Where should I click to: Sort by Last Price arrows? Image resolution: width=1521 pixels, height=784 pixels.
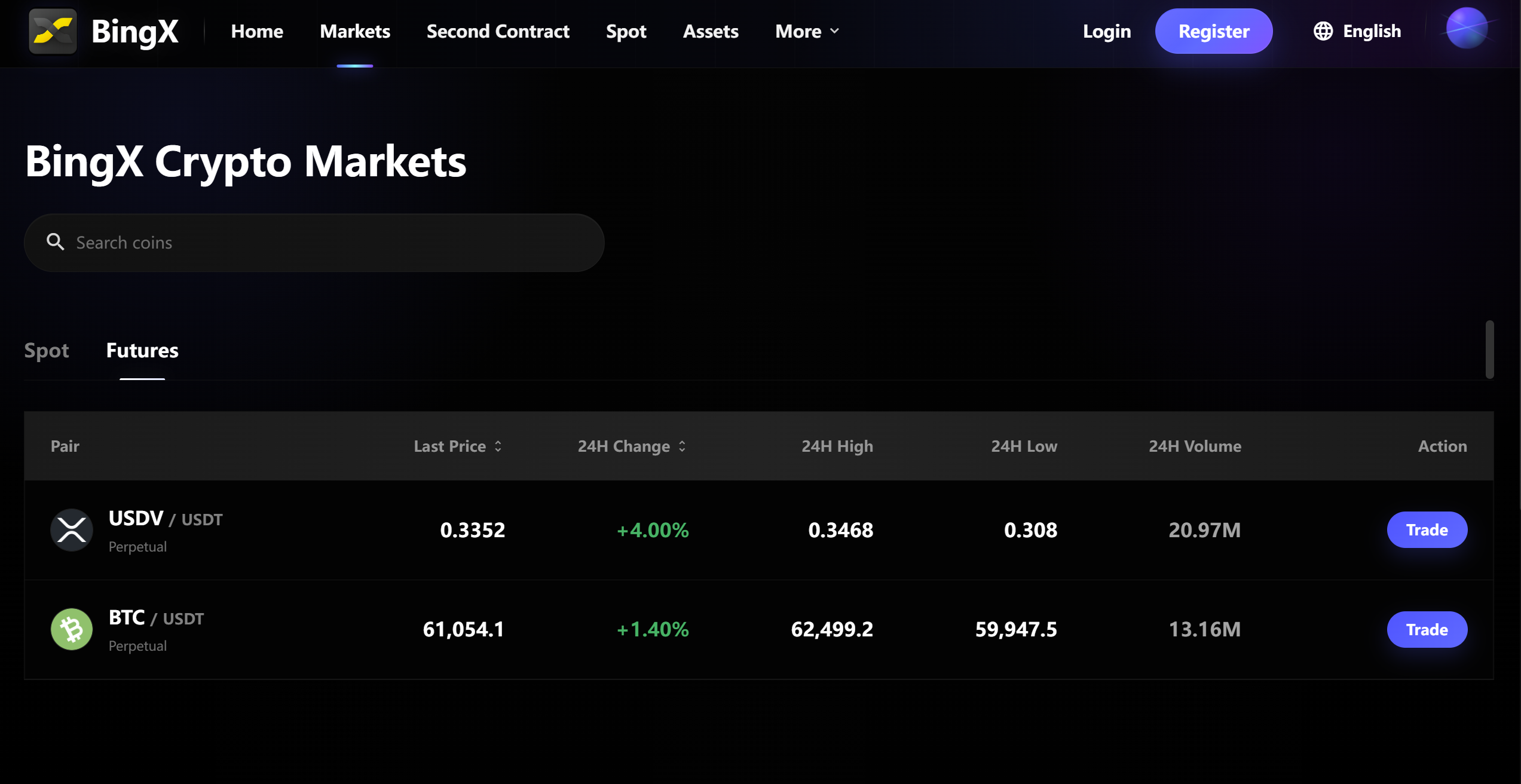point(498,446)
